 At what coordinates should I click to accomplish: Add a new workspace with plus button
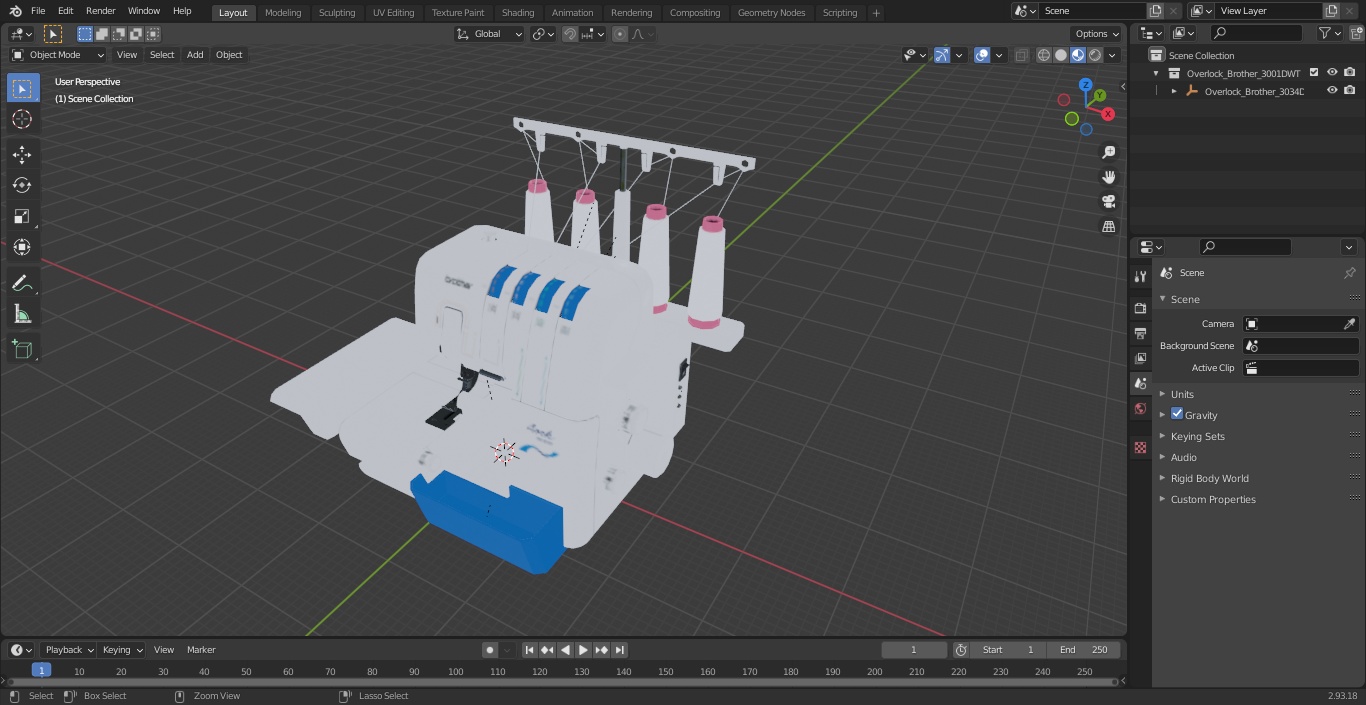876,13
